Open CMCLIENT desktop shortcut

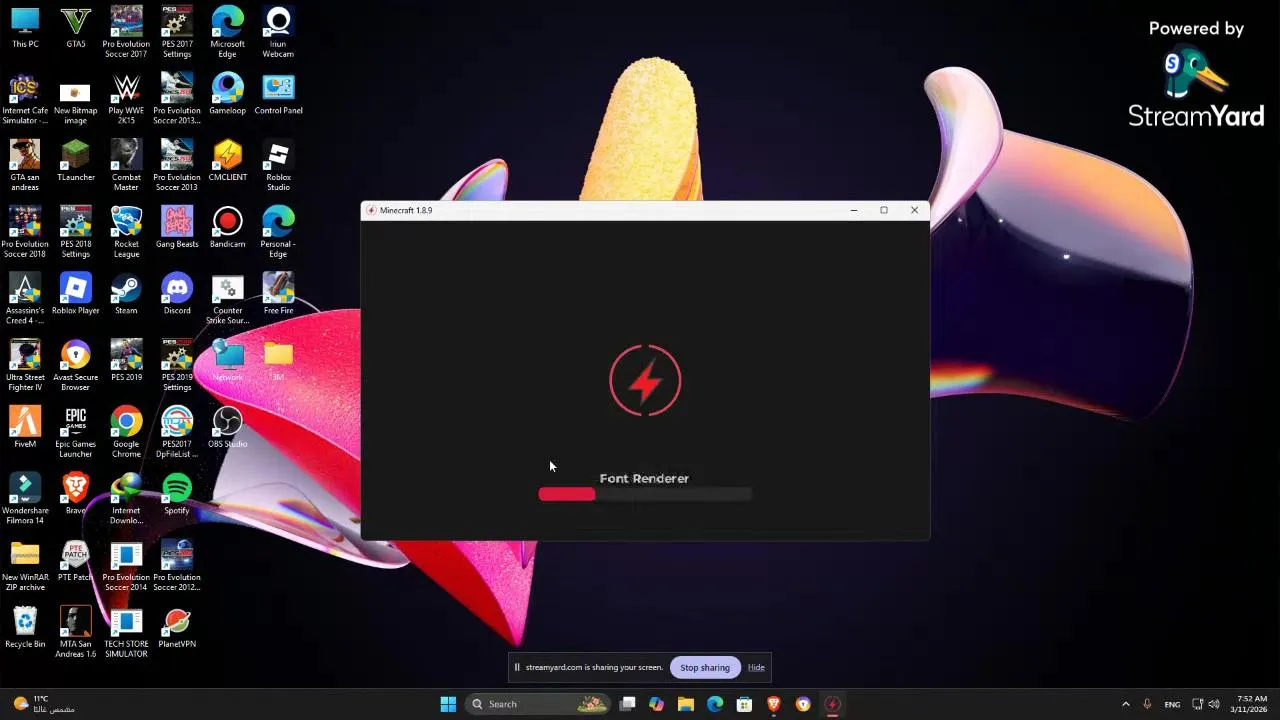pyautogui.click(x=228, y=161)
